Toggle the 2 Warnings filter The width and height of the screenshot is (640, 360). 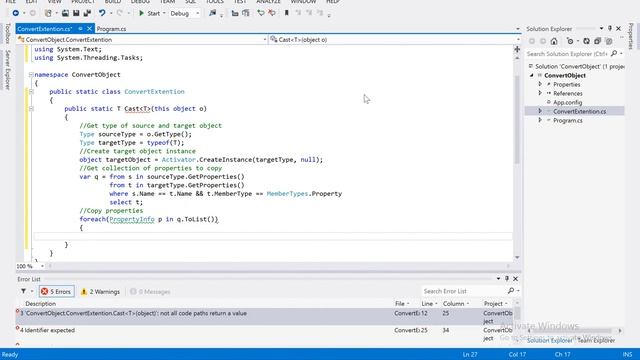pos(100,291)
